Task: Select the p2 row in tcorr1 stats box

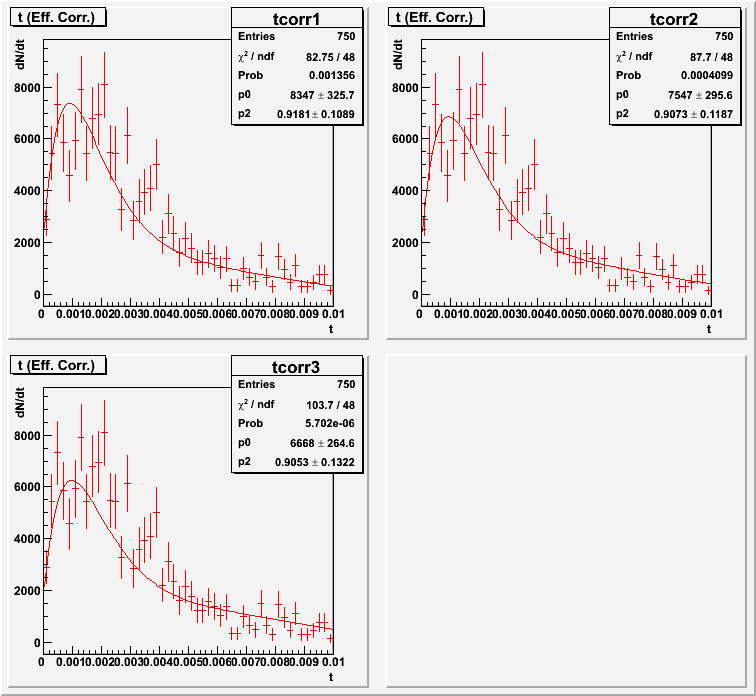Action: coord(297,113)
